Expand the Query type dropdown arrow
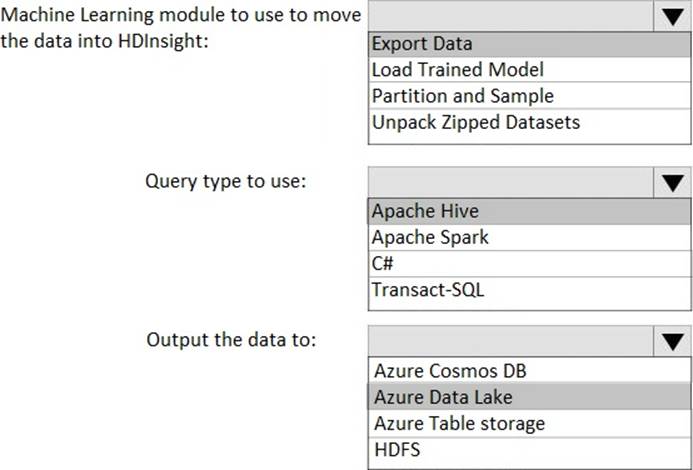The image size is (693, 470). [671, 182]
